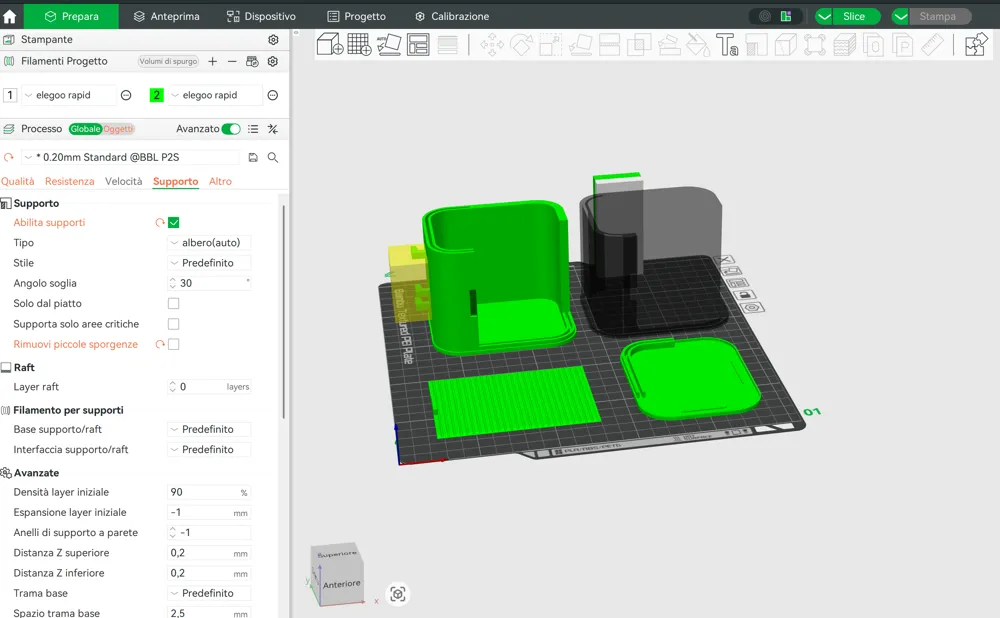
Task: Uncheck the Abilita supporti checkbox
Action: coord(173,223)
